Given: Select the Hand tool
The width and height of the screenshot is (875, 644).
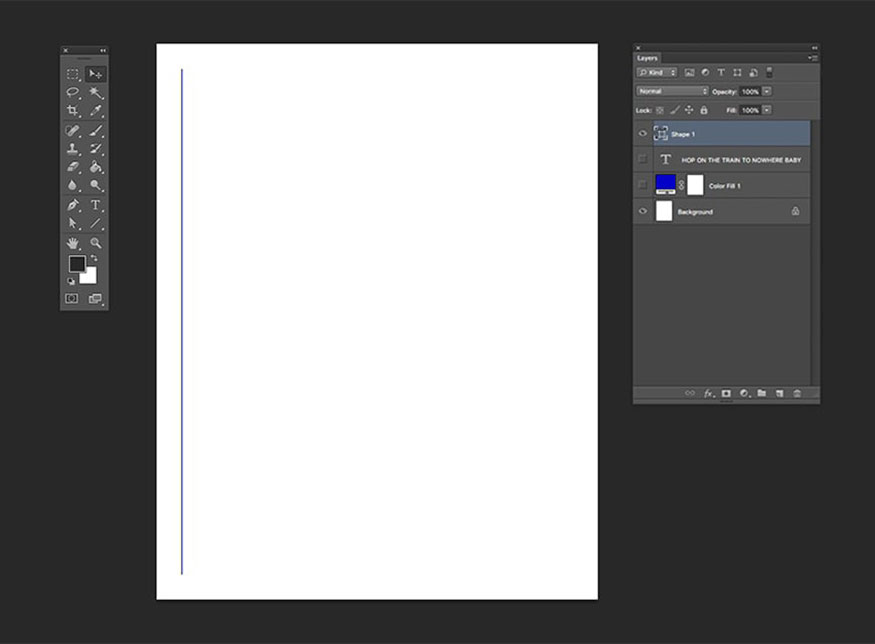Looking at the screenshot, I should 73,243.
